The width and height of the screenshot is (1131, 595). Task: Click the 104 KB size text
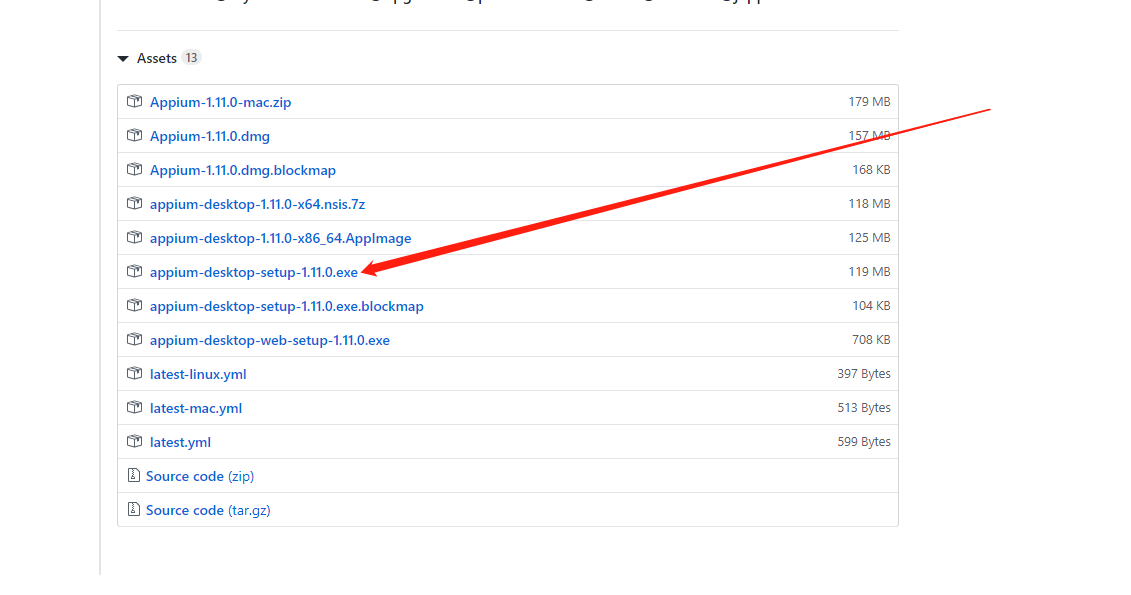[871, 306]
